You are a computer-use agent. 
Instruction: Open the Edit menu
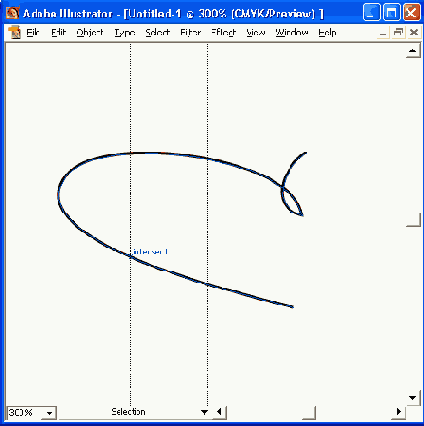tap(59, 33)
